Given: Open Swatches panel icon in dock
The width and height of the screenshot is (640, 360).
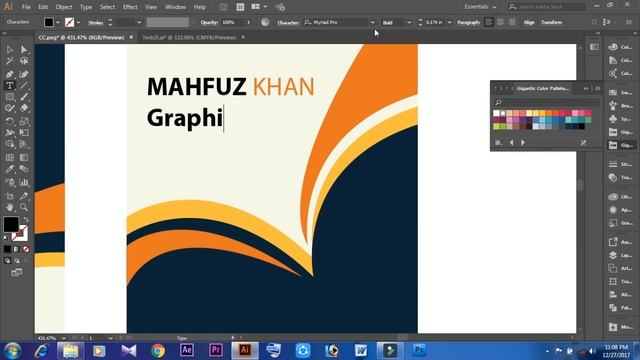Looking at the screenshot, I should coord(613,93).
